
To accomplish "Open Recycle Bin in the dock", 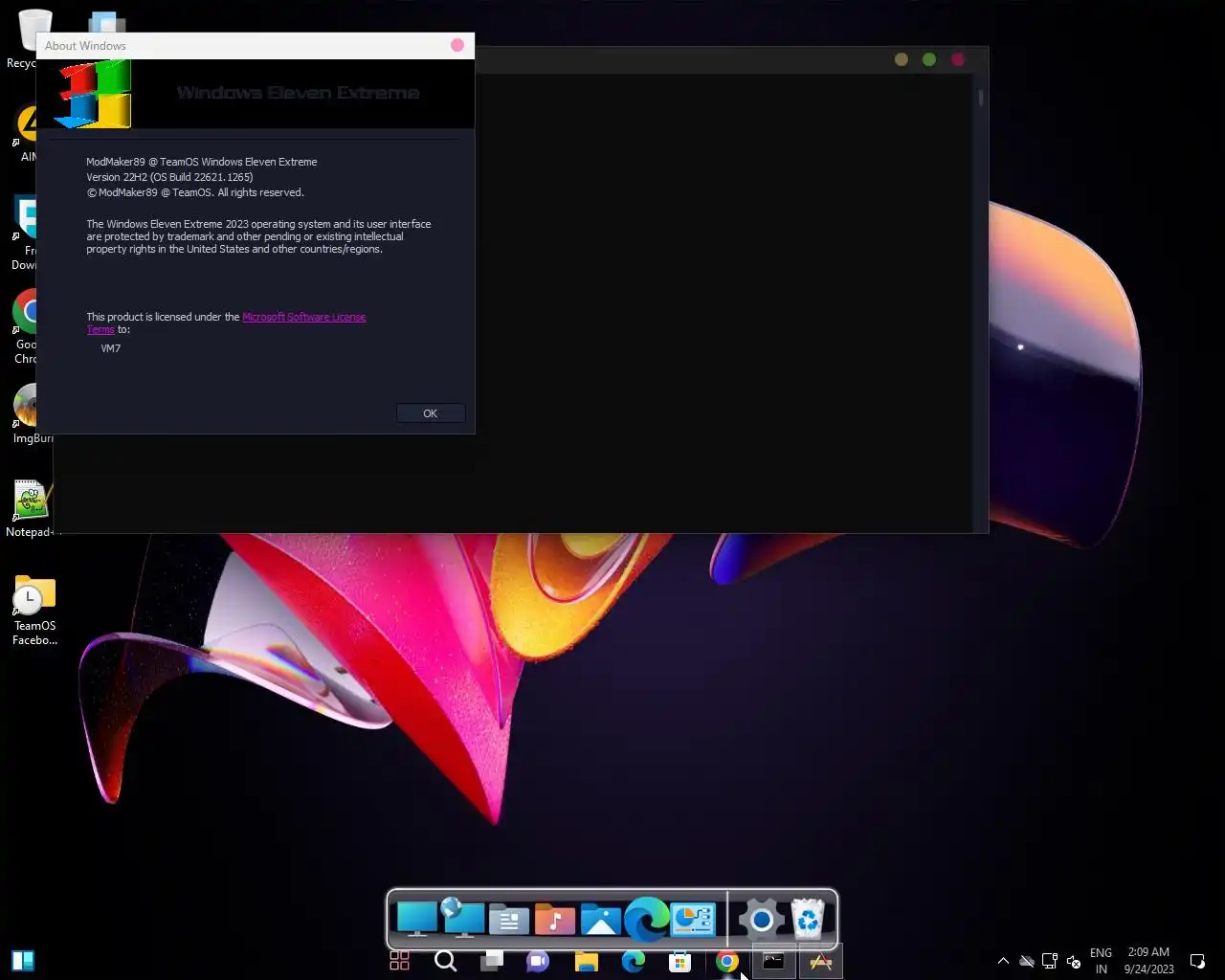I will tap(809, 920).
